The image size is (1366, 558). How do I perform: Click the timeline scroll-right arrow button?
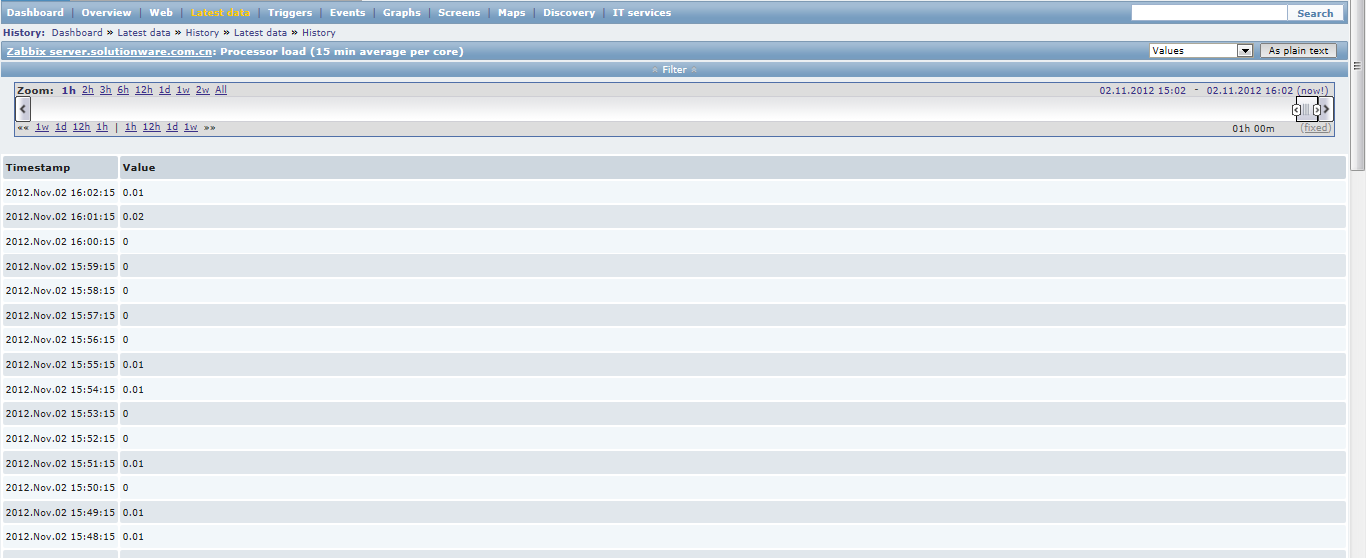1327,109
